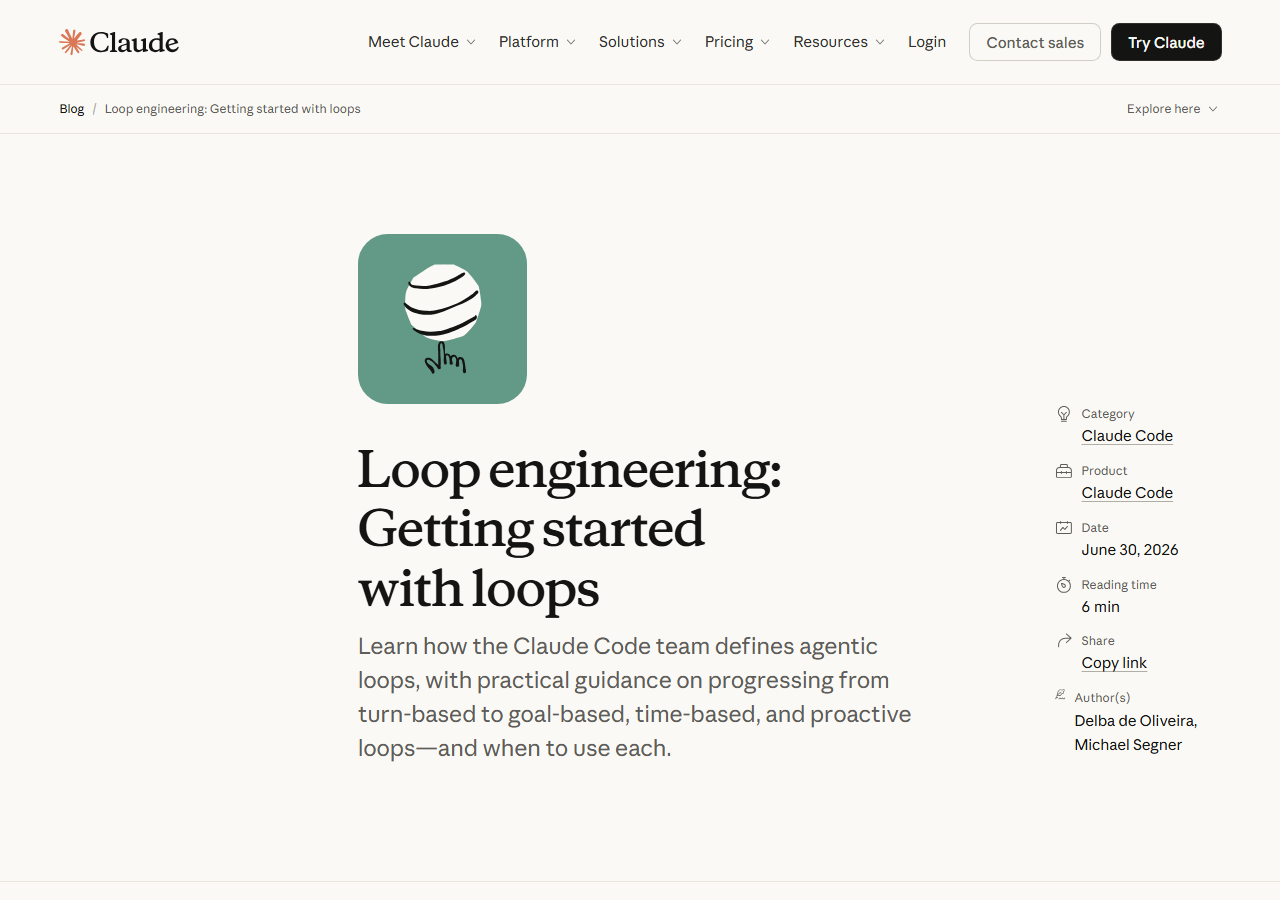Click the Share arrow icon
The height and width of the screenshot is (900, 1280).
pos(1064,641)
